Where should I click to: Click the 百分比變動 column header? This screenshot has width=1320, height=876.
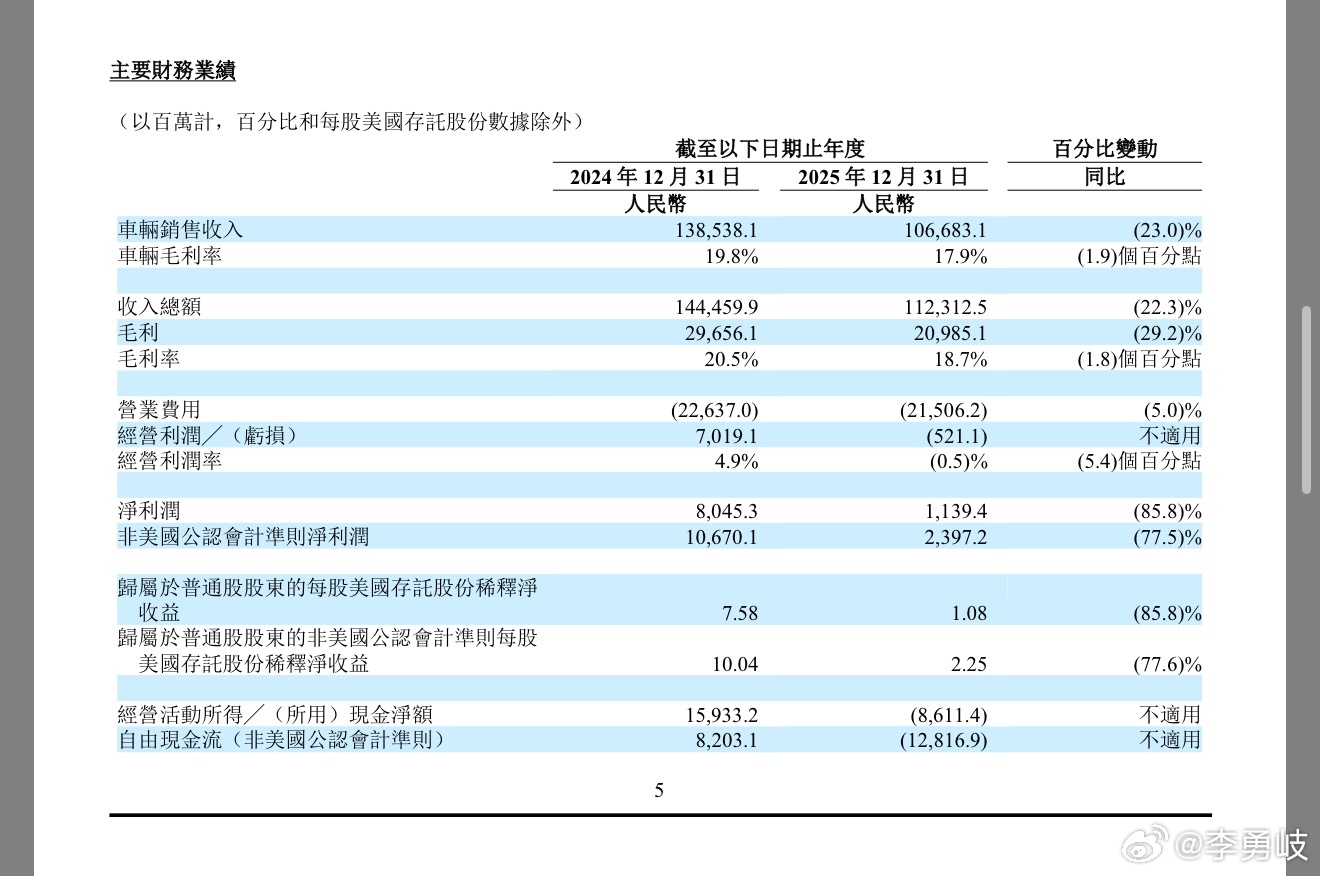(1105, 149)
